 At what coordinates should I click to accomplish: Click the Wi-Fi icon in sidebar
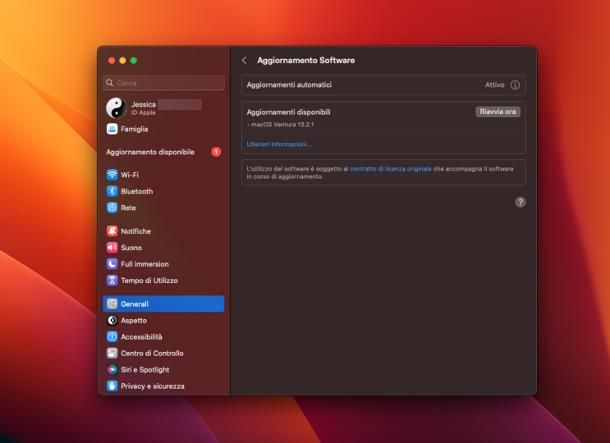coord(112,175)
